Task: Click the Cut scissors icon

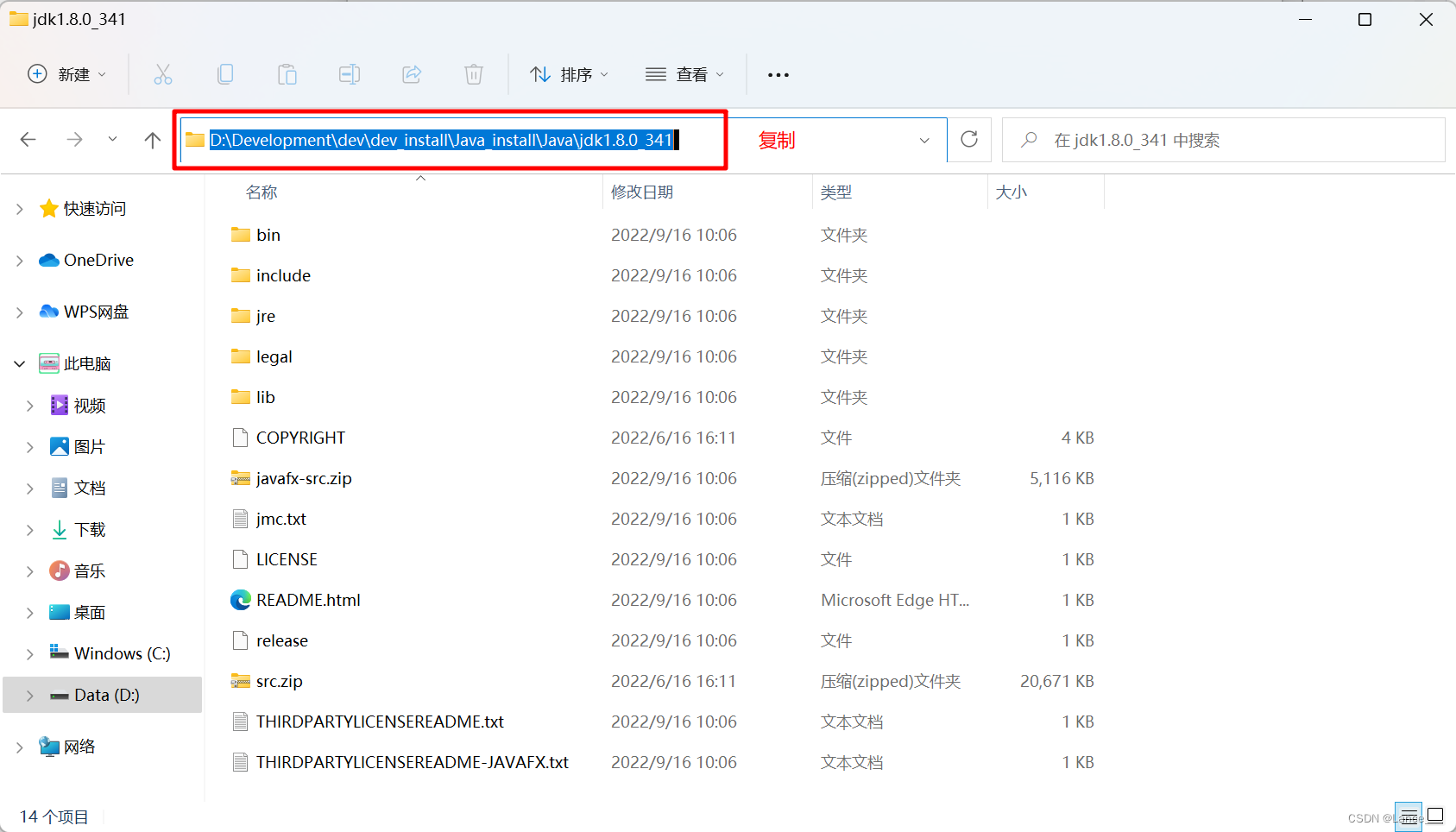Action: [x=163, y=74]
